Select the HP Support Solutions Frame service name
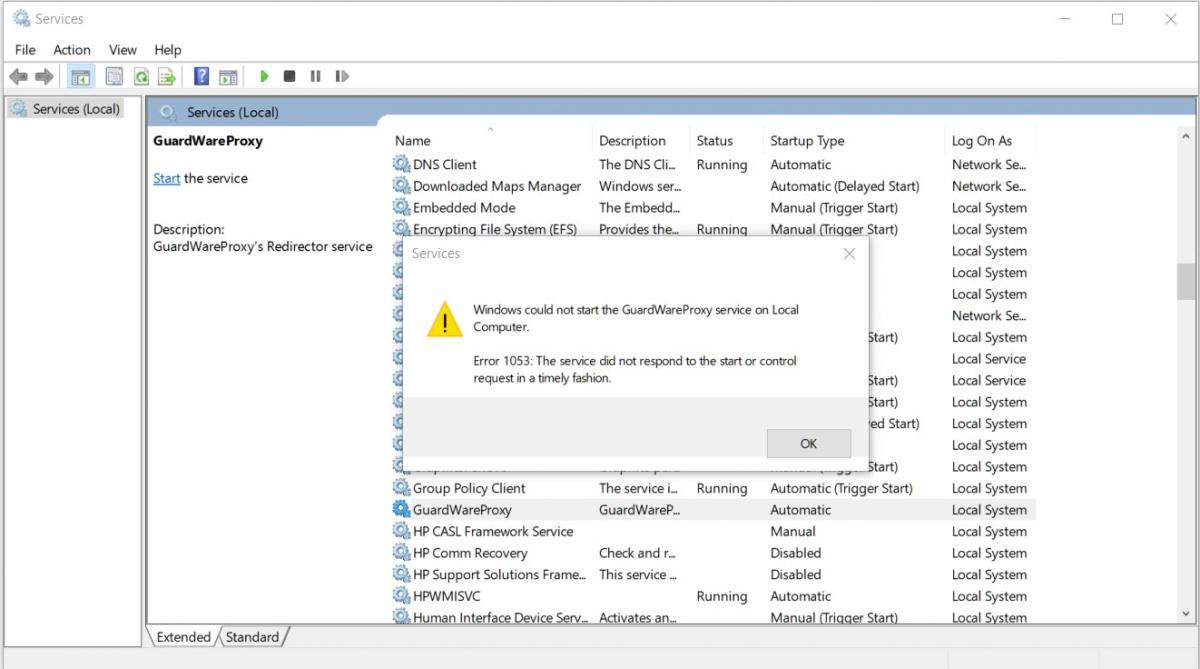The image size is (1200, 669). click(x=500, y=575)
